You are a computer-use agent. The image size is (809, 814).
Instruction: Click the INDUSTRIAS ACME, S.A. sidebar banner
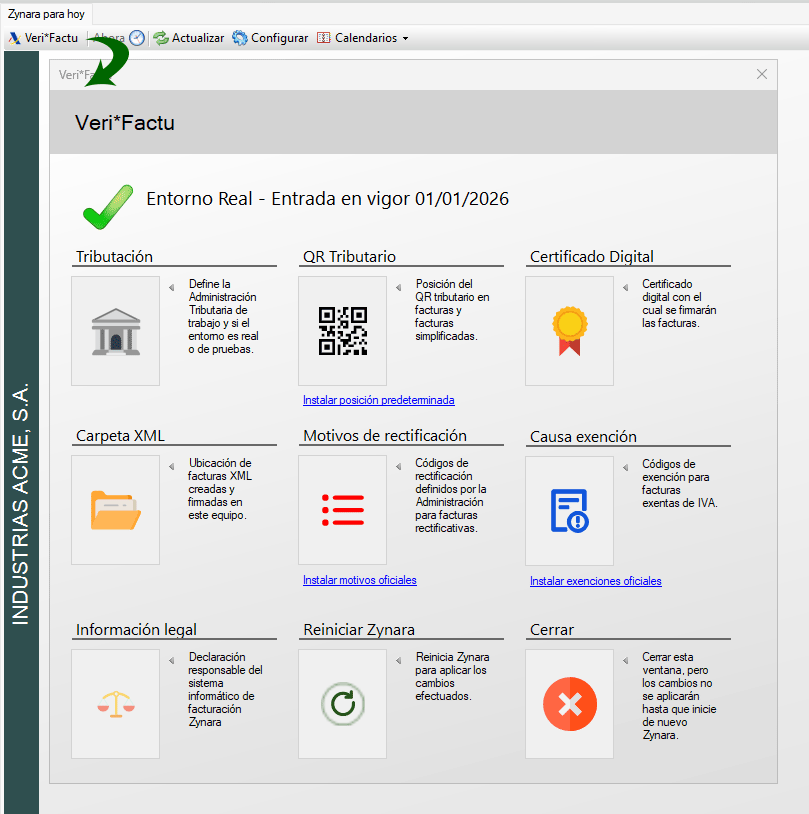21,500
